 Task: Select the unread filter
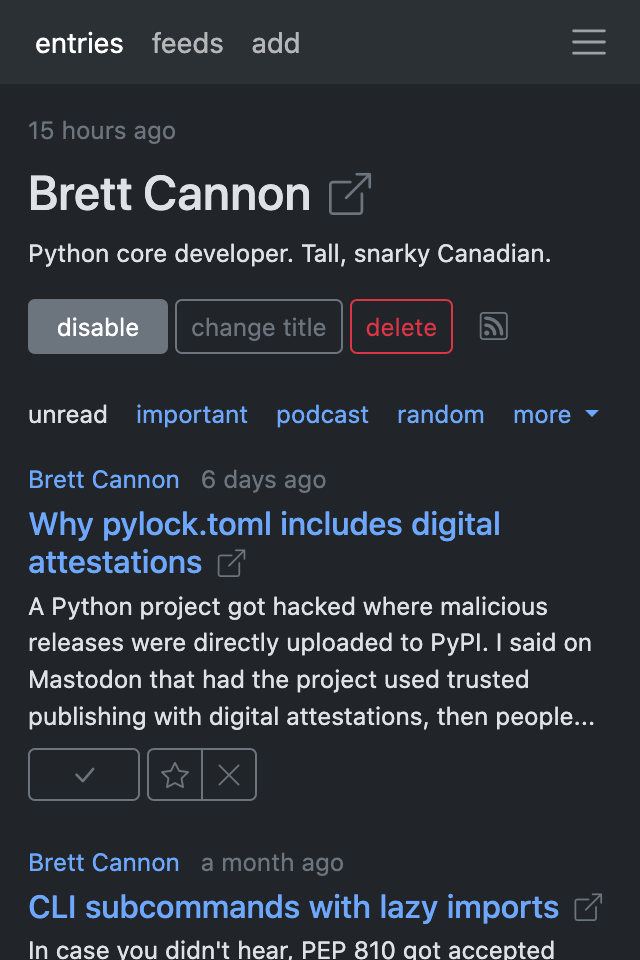point(67,414)
